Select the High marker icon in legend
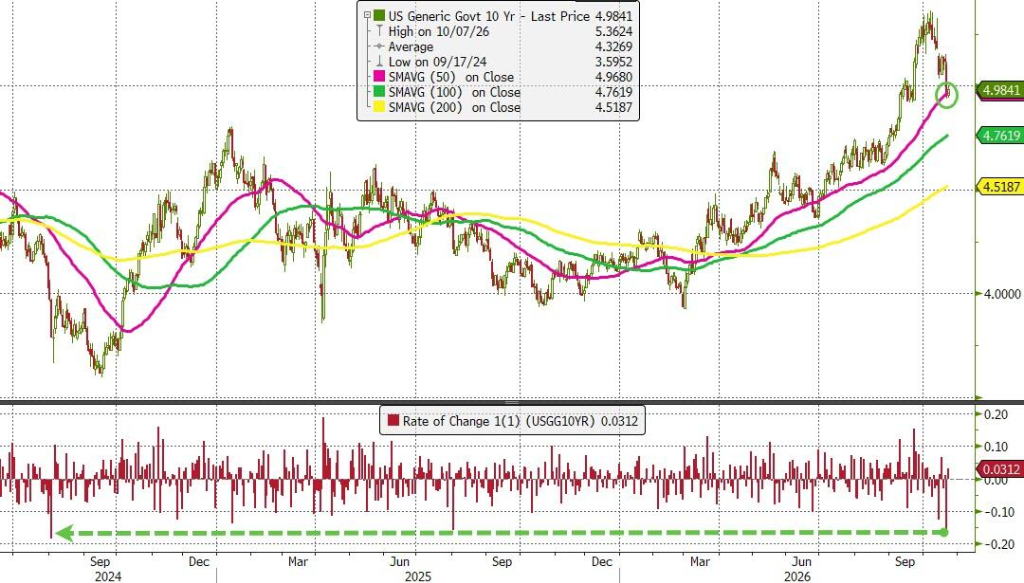This screenshot has height=583, width=1024. tap(379, 31)
